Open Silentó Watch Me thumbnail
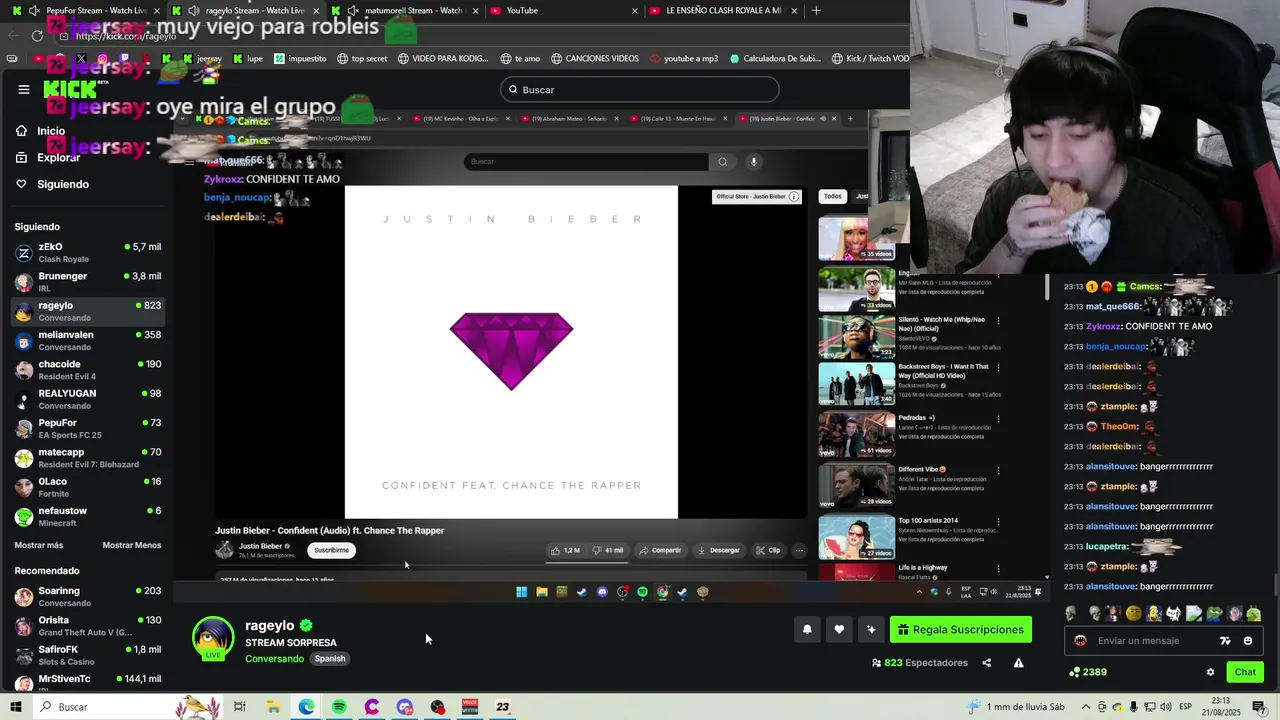The height and width of the screenshot is (720, 1280). coord(857,337)
